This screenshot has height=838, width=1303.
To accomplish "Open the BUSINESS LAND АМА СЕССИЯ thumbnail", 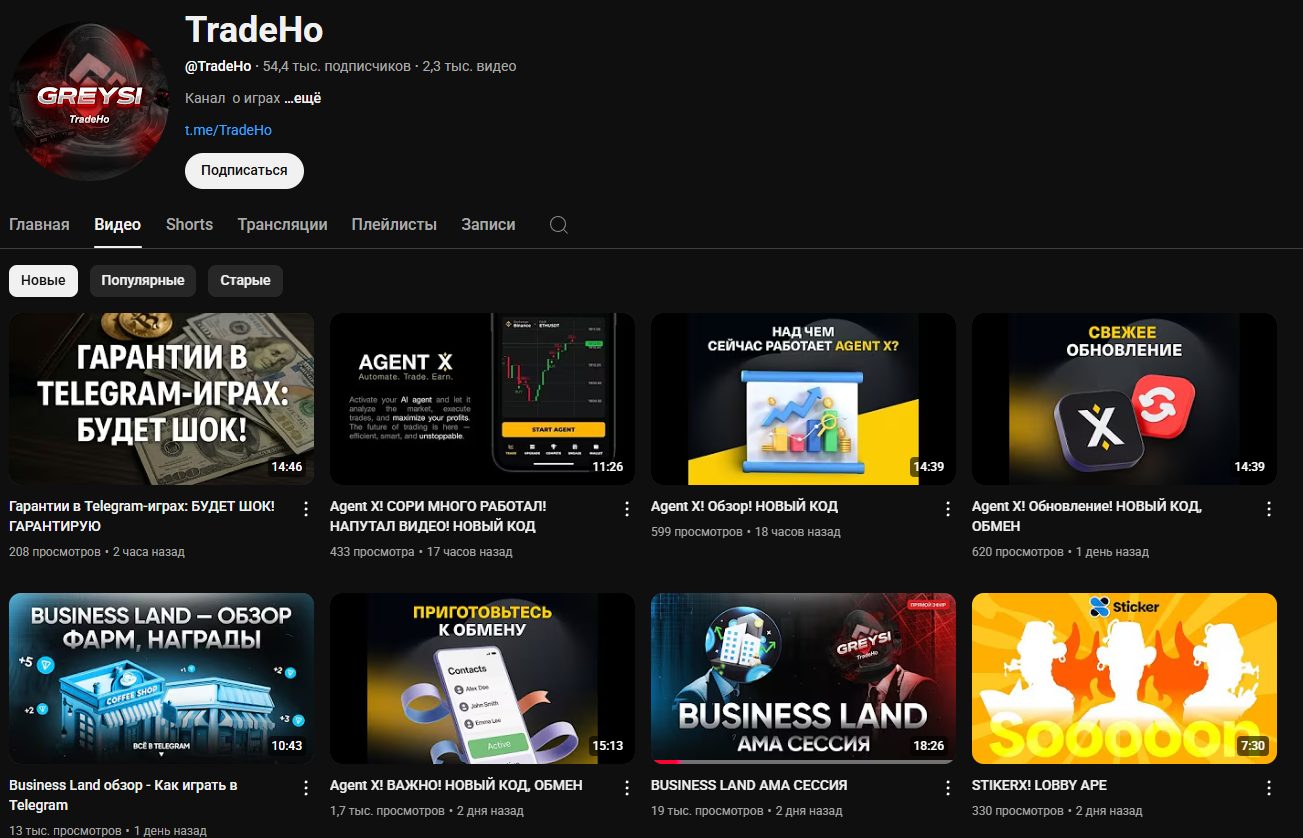I will (x=803, y=678).
